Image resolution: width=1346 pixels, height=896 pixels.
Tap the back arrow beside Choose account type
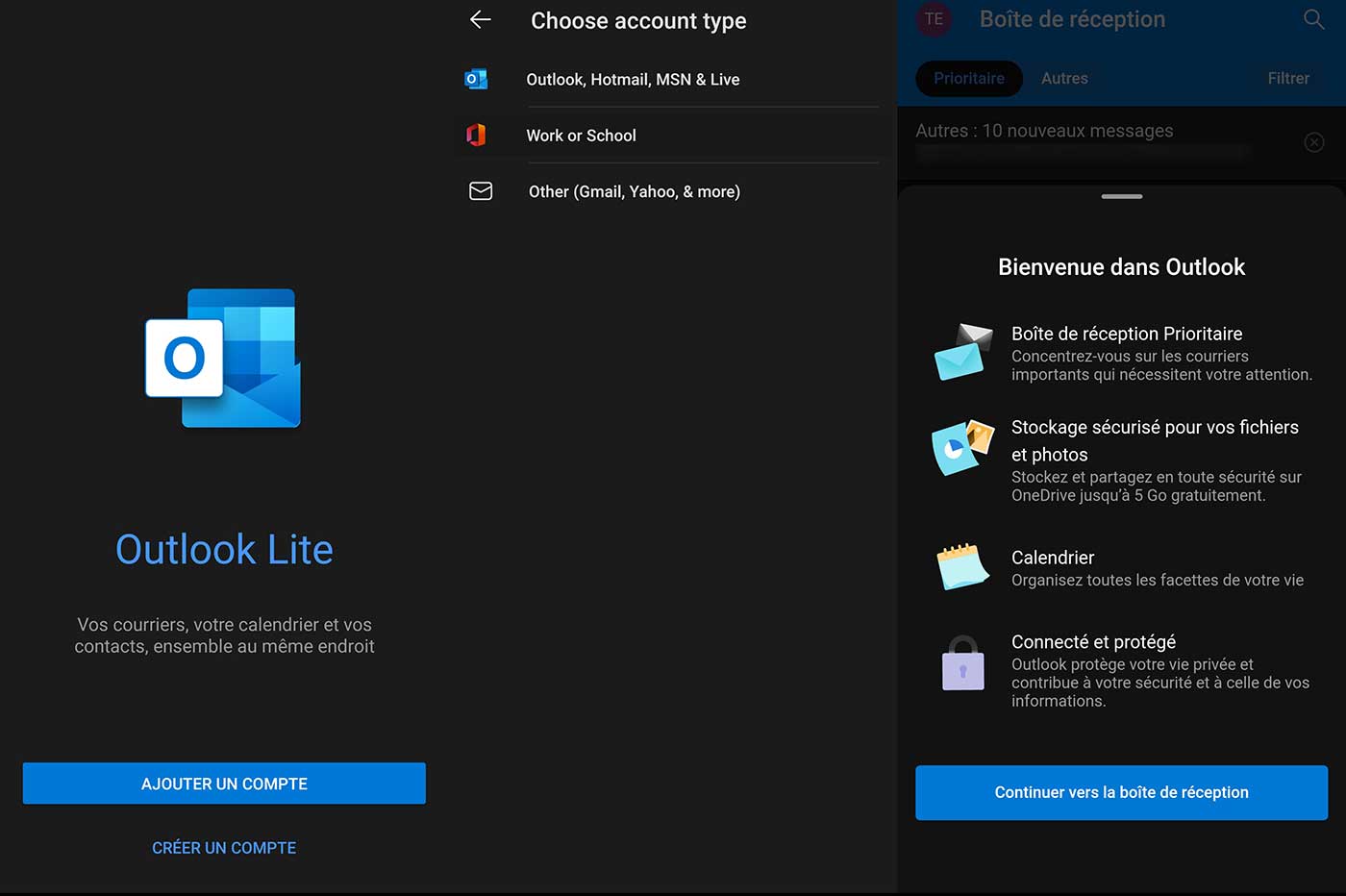point(481,19)
